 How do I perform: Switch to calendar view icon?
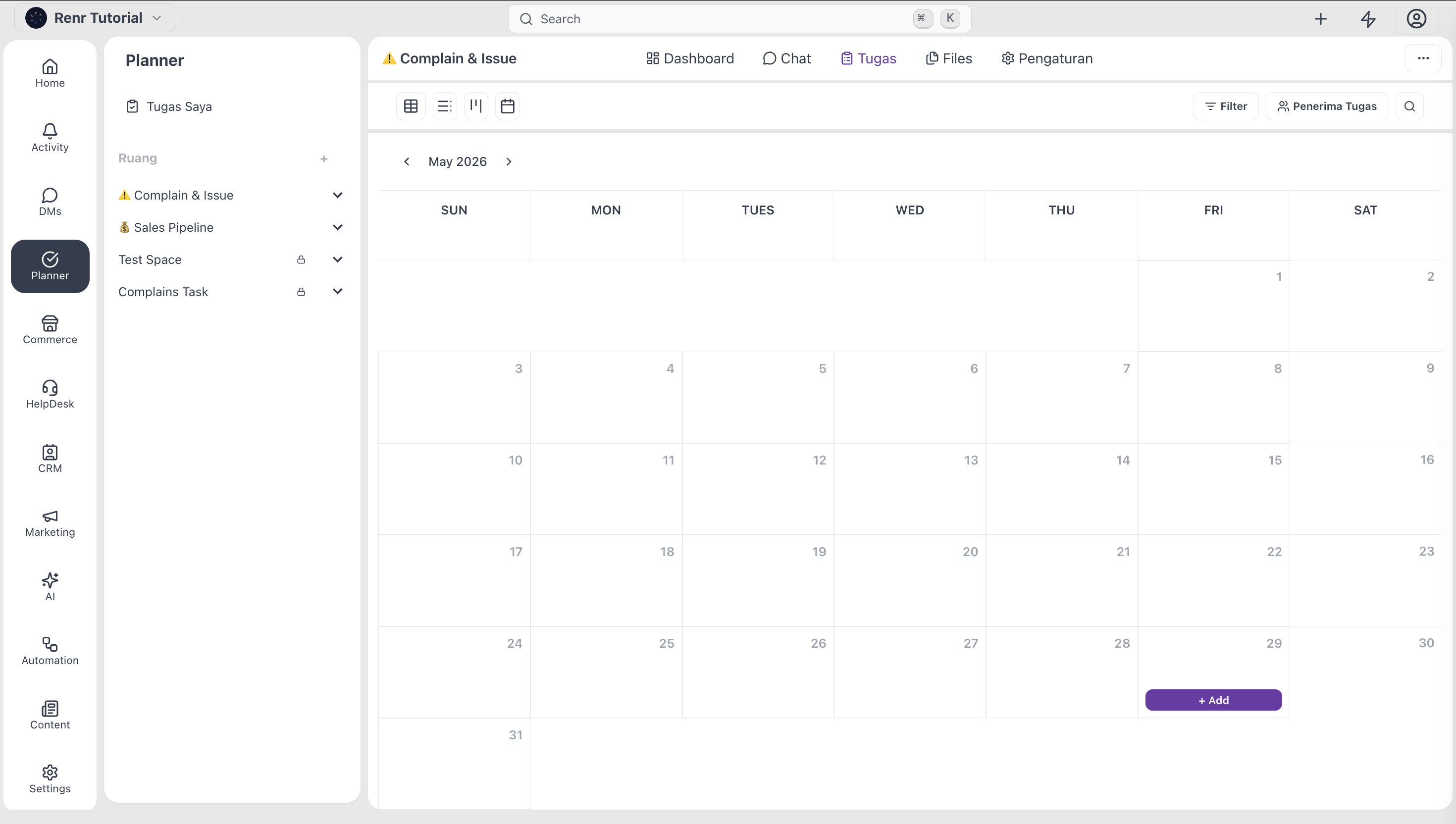coord(508,106)
